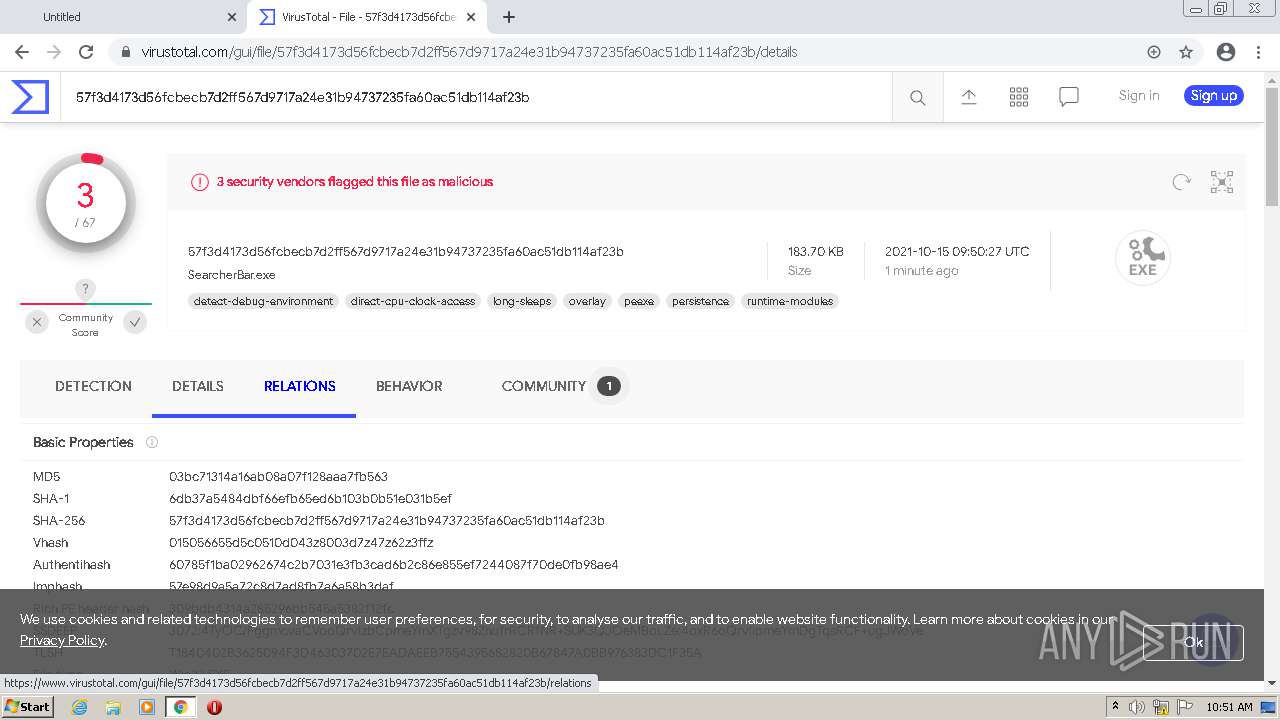Select the Vhash value
The width and height of the screenshot is (1280, 720).
pyautogui.click(x=301, y=543)
